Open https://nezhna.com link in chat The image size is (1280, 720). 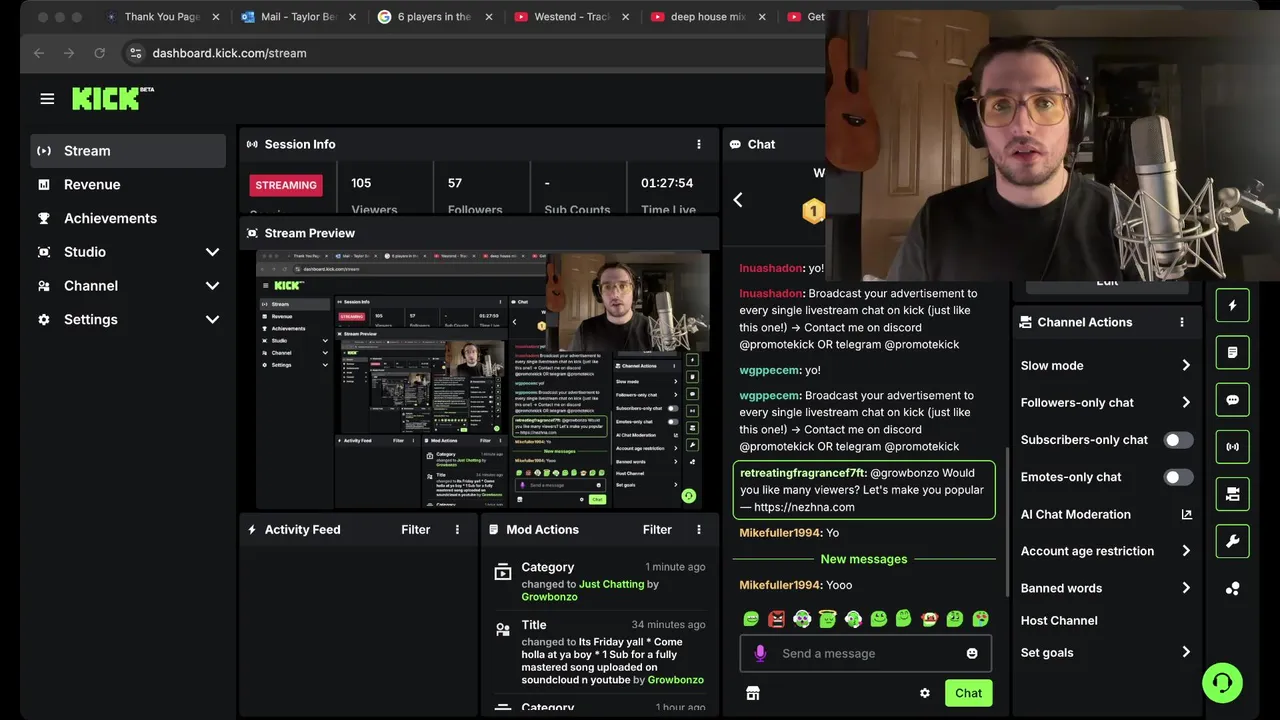804,507
